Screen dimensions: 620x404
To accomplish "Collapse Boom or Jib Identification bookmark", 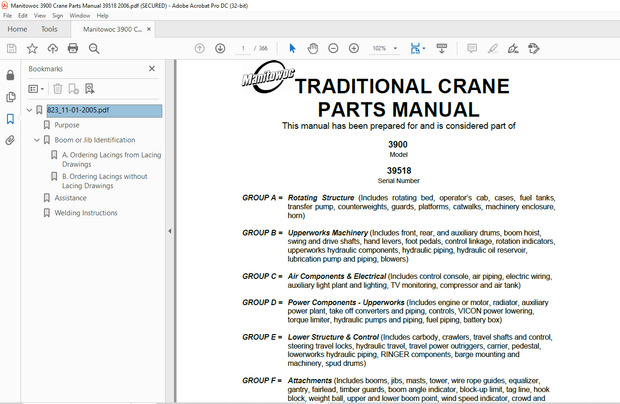I will [x=37, y=140].
